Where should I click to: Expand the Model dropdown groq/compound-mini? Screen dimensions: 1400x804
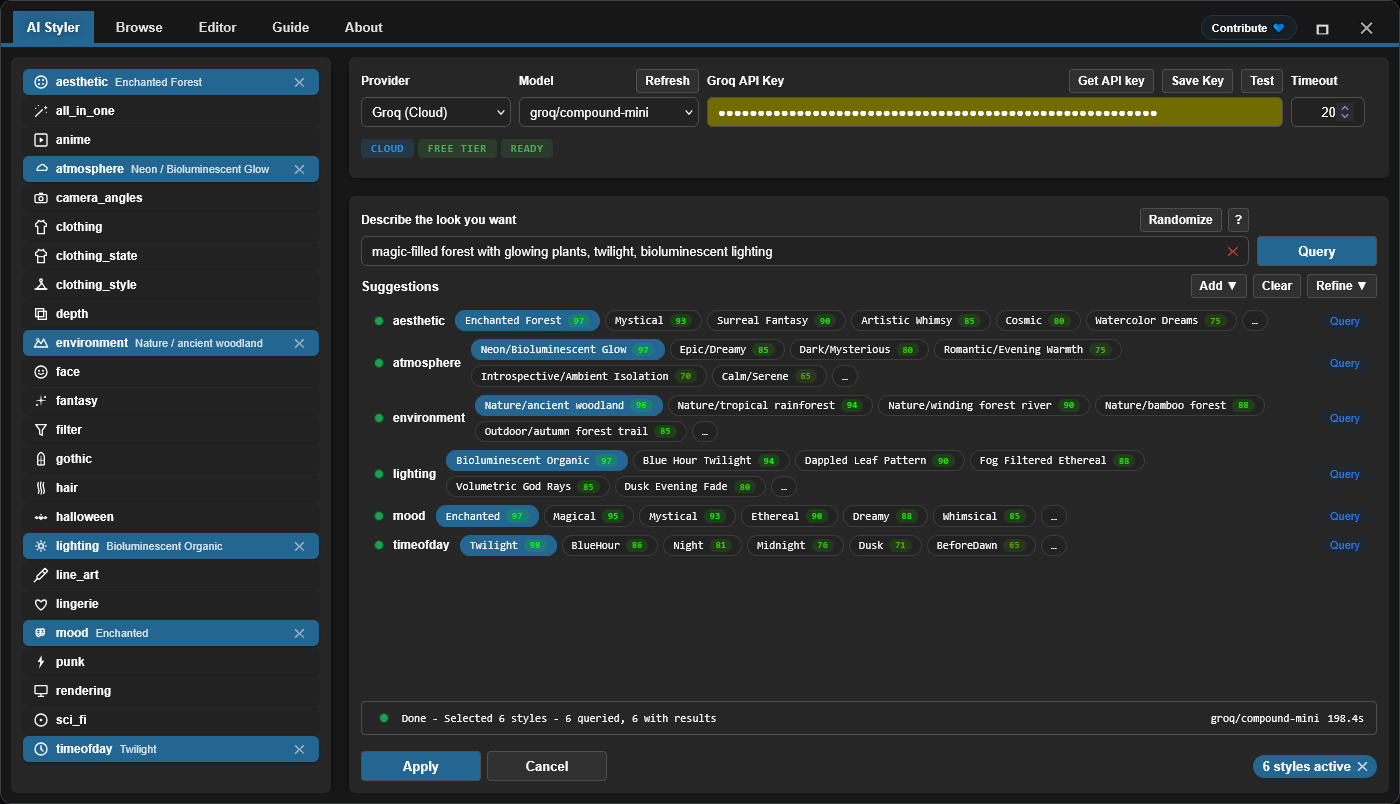608,112
